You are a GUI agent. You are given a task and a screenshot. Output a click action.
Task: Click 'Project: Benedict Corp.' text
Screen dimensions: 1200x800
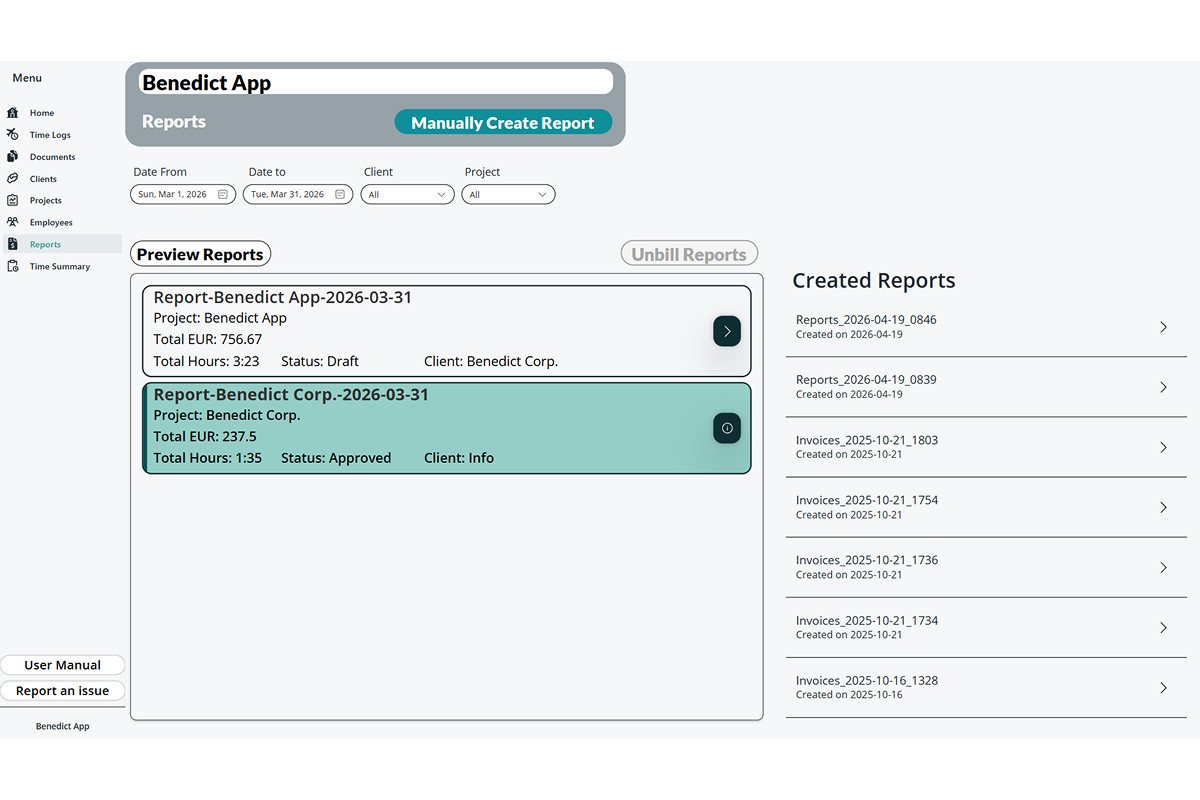click(227, 415)
